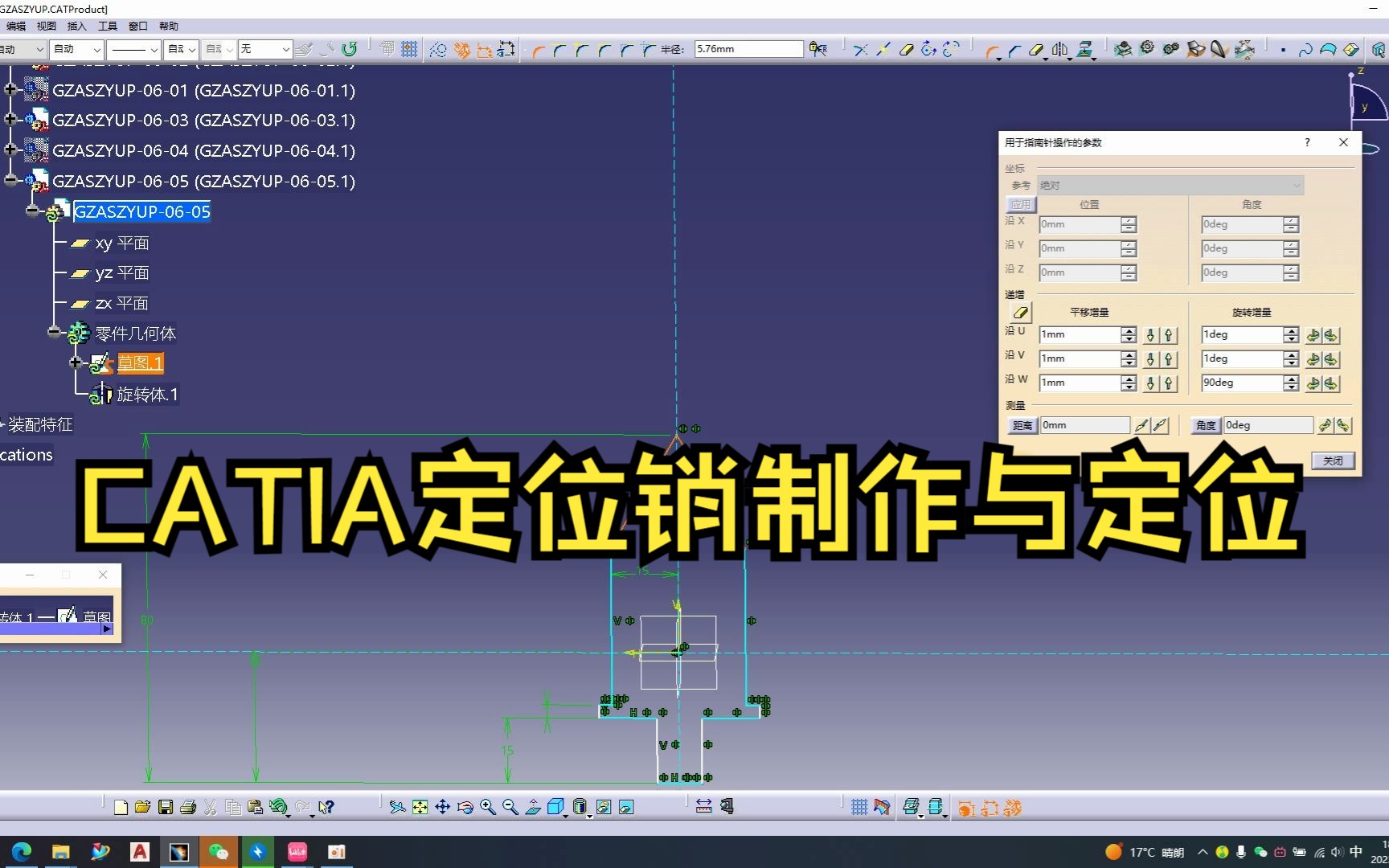Click the 半径 5.76mm input field
Screen dimensions: 1389x868
[x=748, y=49]
